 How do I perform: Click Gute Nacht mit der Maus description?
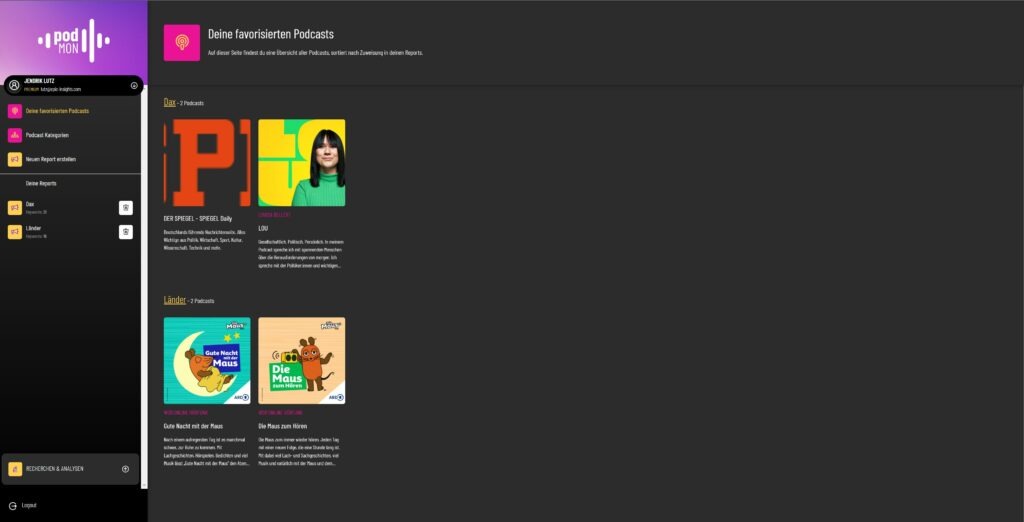tap(206, 451)
